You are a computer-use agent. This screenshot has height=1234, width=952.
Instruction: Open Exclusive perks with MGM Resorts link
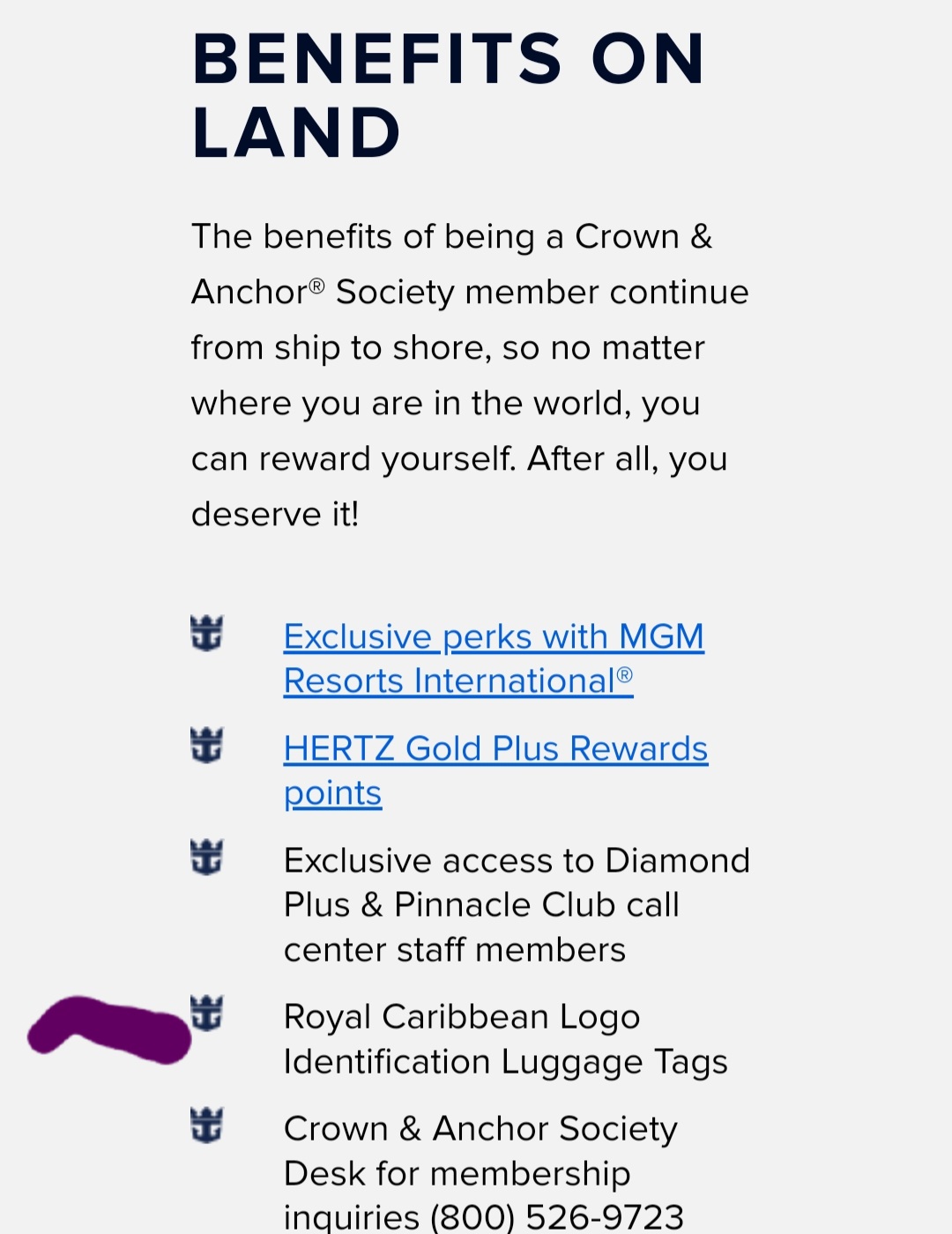click(x=494, y=658)
